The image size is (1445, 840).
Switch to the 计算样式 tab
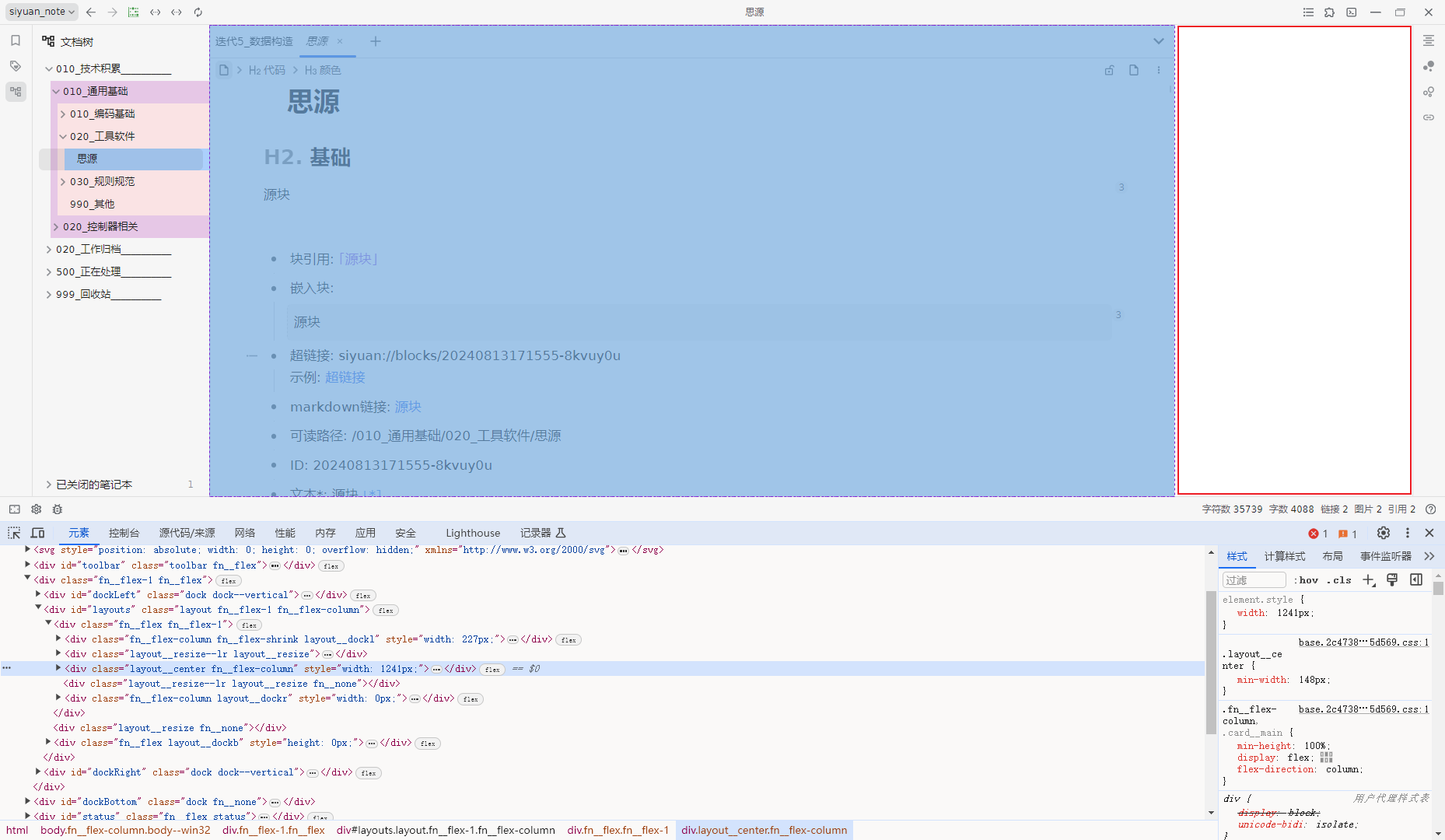[x=1285, y=556]
